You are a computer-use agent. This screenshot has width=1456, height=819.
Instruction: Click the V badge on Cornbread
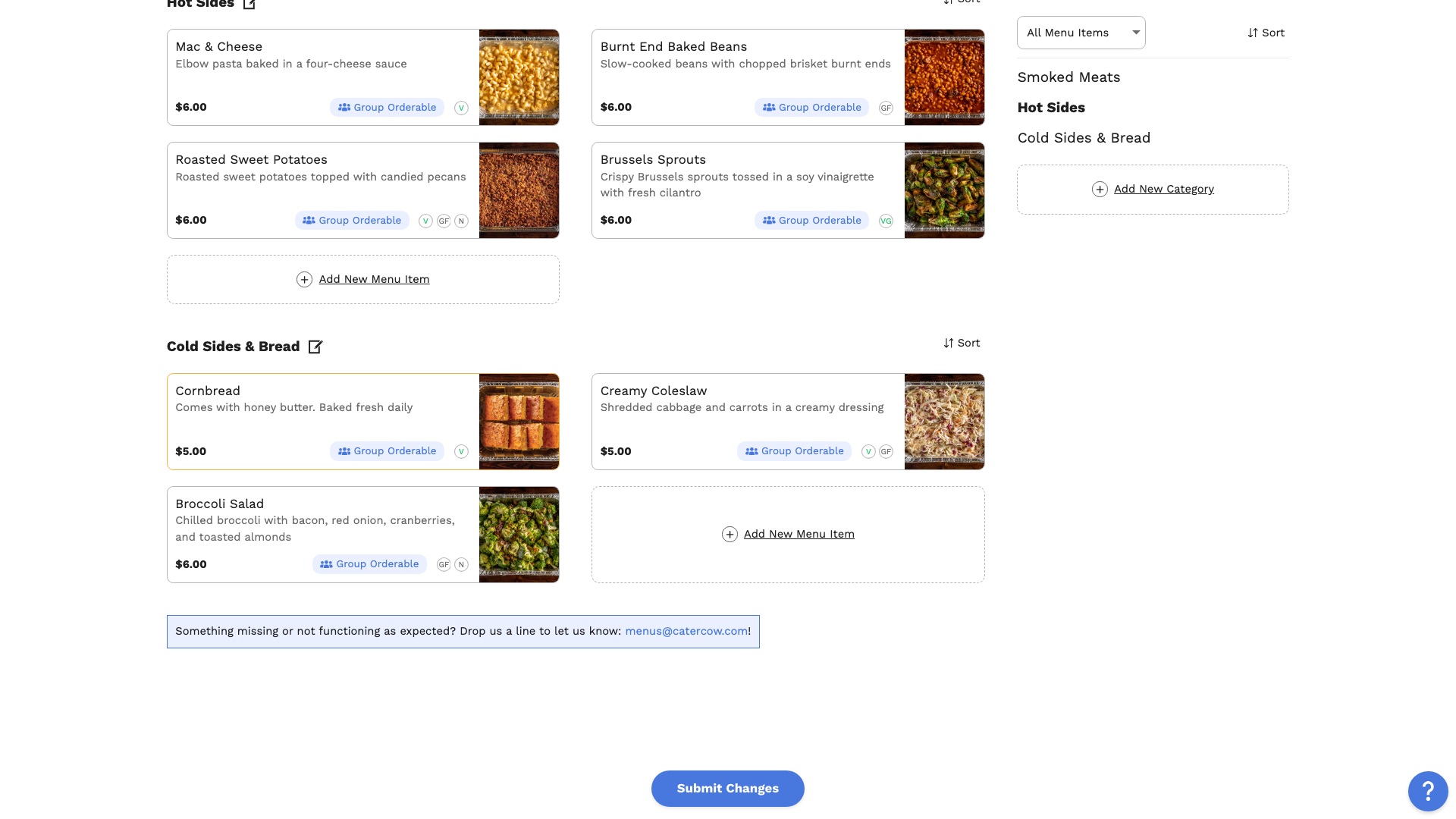click(x=461, y=451)
